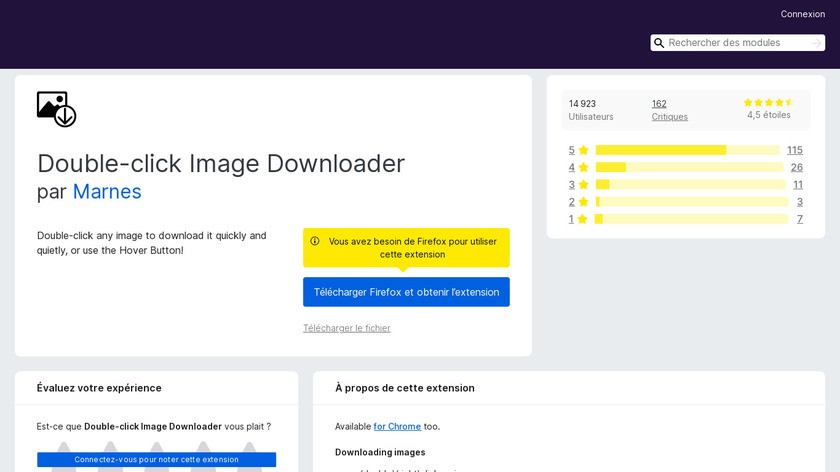Open the 11 three-star reviews count
The height and width of the screenshot is (472, 840).
coord(798,184)
